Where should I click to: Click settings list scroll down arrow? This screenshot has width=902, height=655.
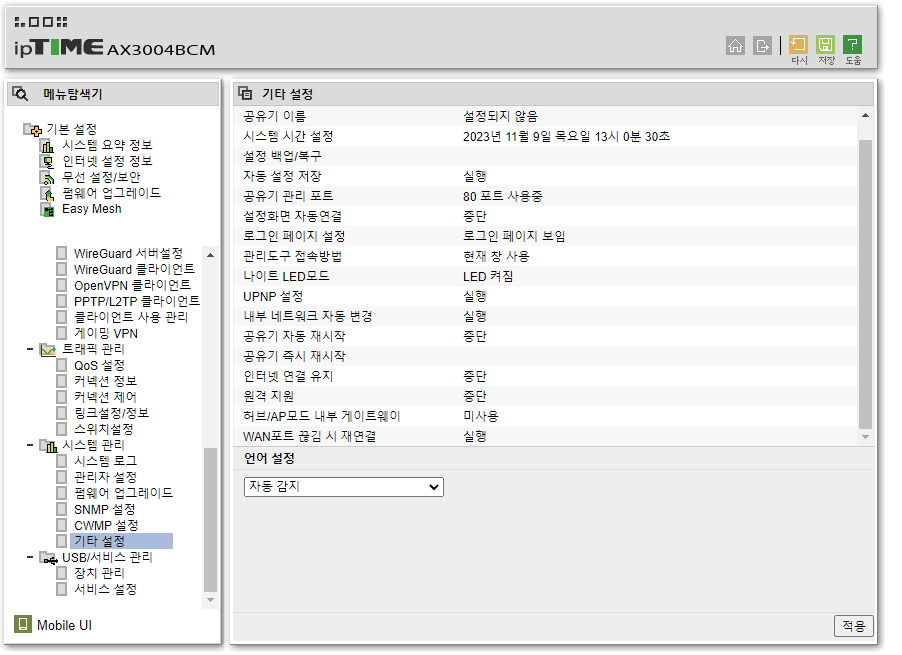[865, 437]
